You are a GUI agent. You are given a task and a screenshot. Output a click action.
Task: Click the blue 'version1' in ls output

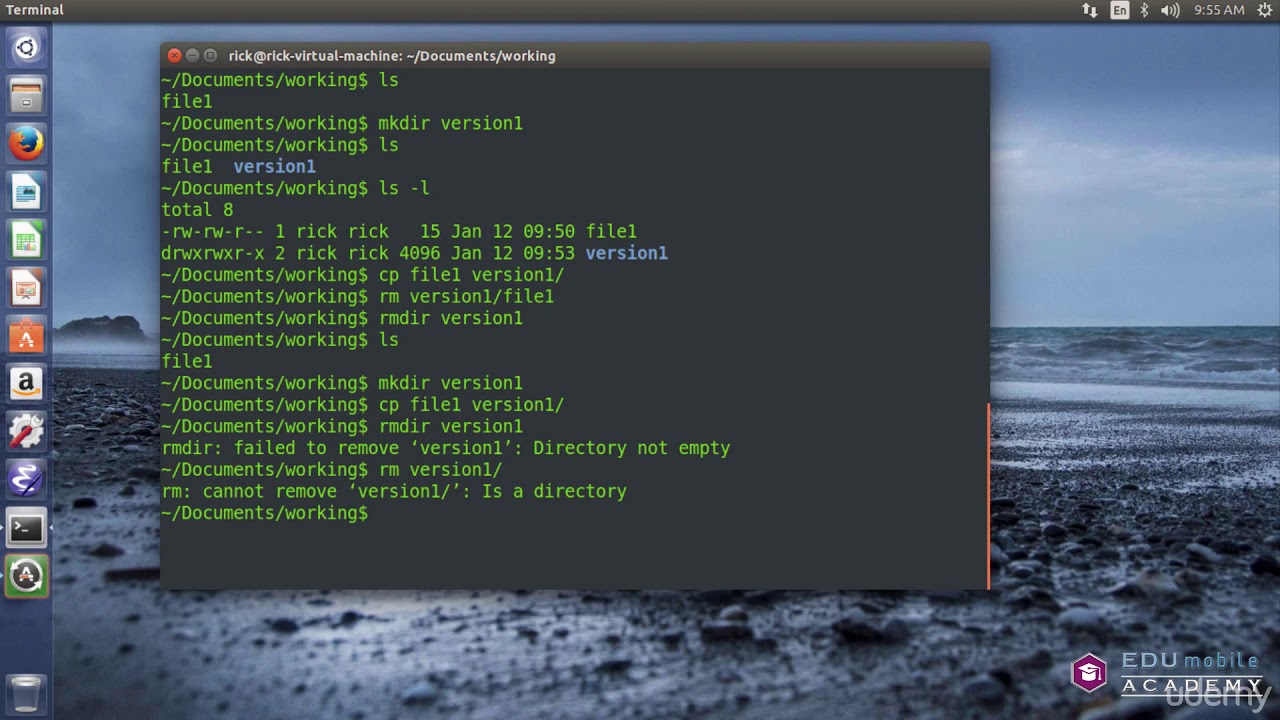click(274, 167)
